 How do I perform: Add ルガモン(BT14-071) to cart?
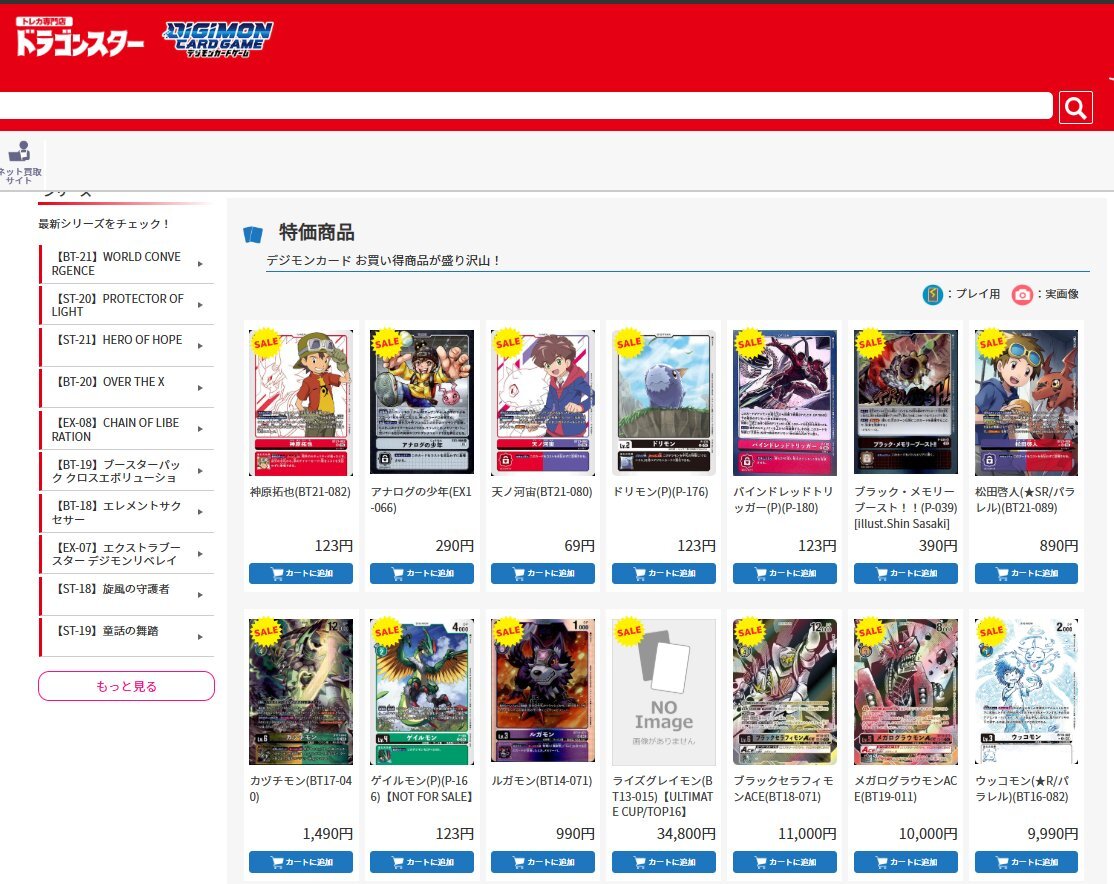pyautogui.click(x=543, y=862)
